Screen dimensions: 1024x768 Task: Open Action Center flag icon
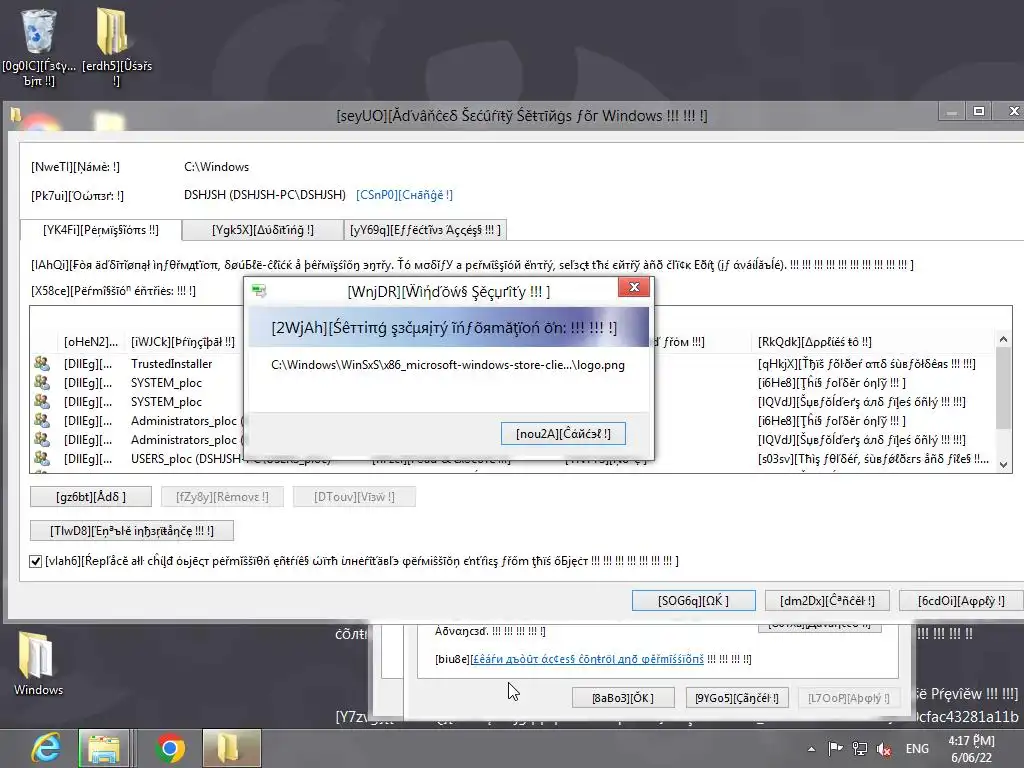pyautogui.click(x=835, y=749)
